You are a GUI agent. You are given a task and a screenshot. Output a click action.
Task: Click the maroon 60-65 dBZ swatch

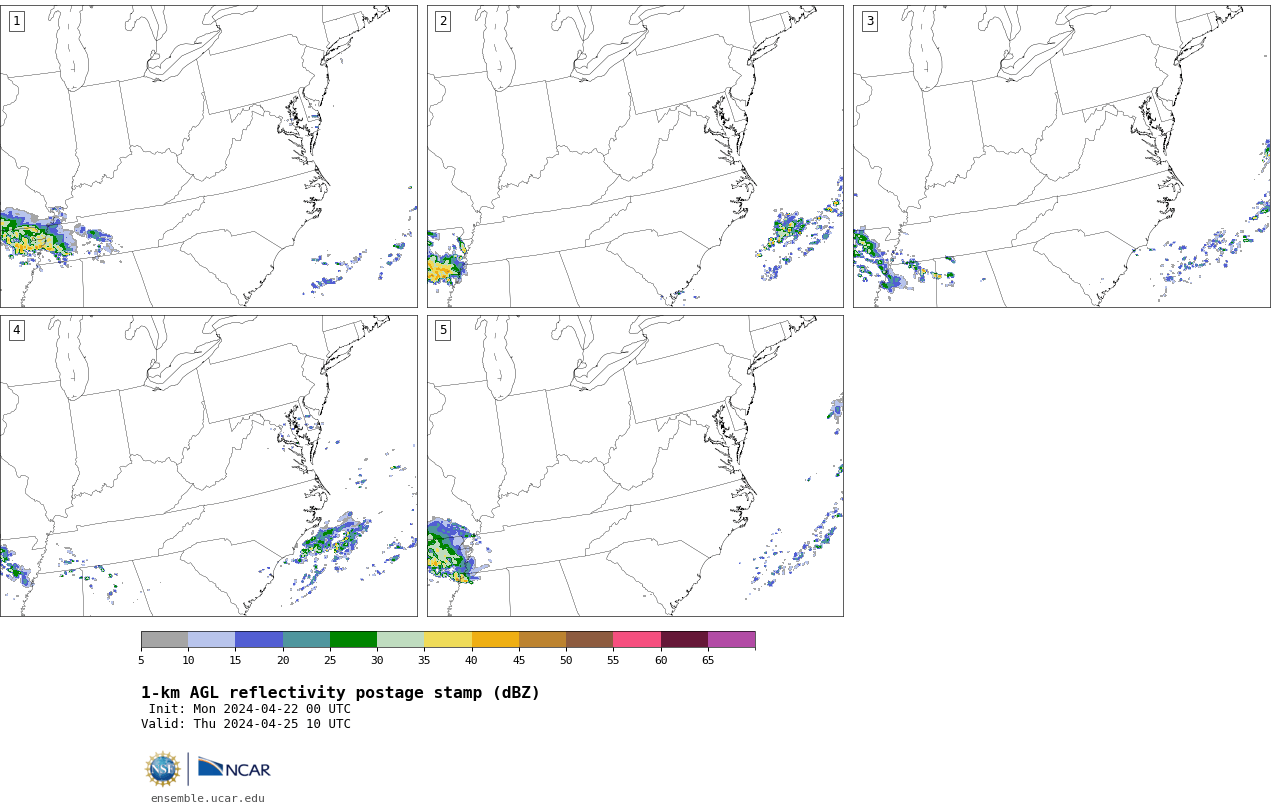684,640
